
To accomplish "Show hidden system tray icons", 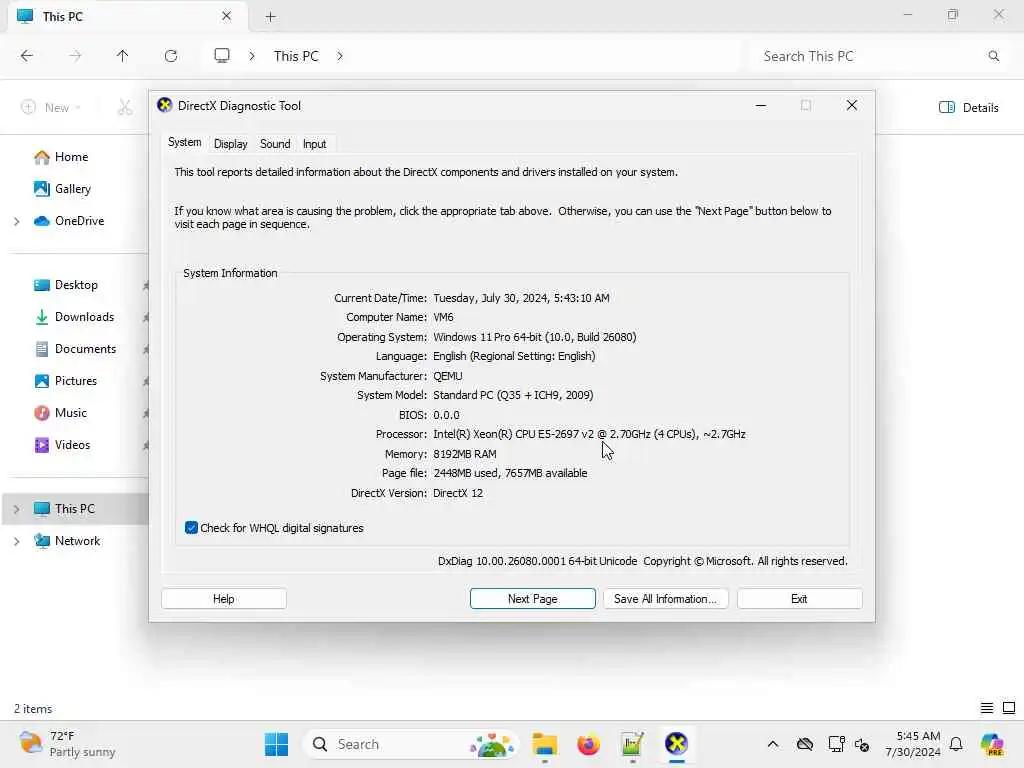I will [773, 744].
